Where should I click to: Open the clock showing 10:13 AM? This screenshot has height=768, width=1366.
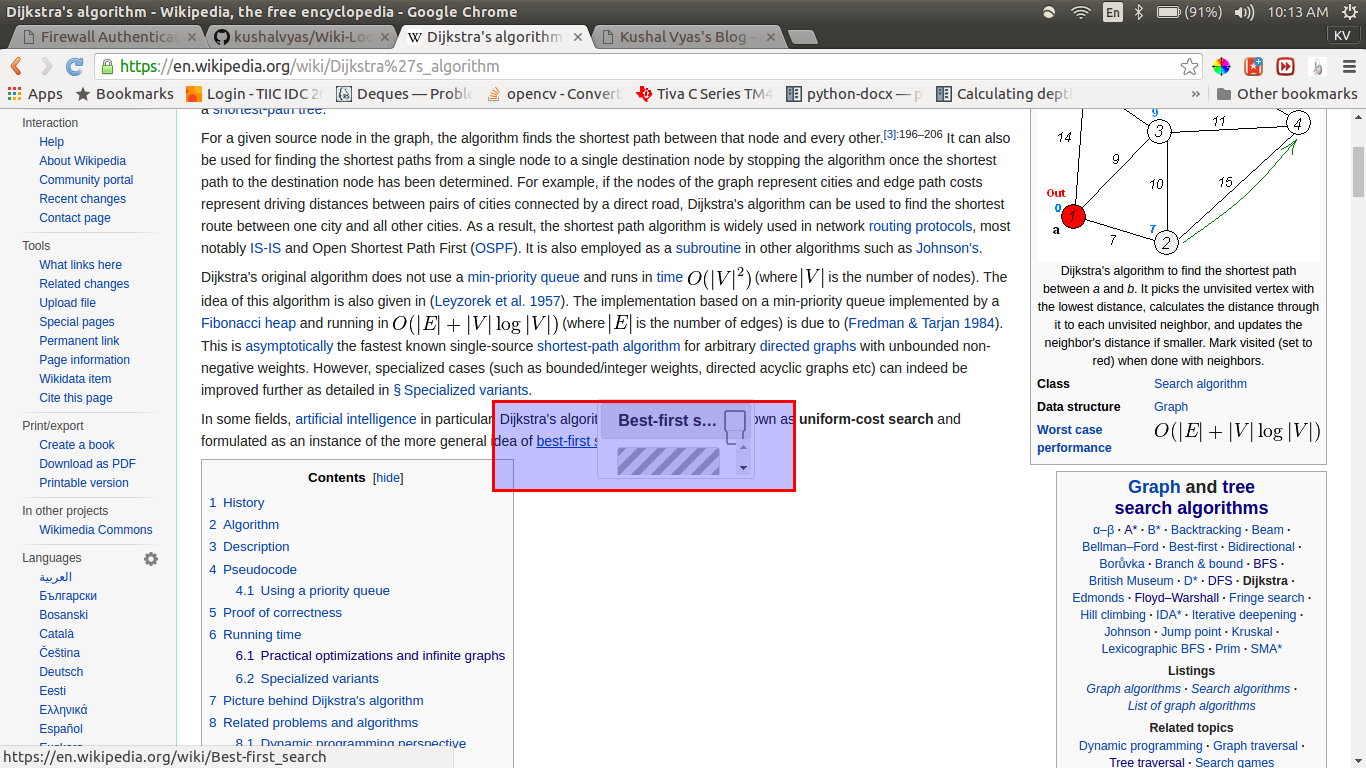click(x=1297, y=12)
